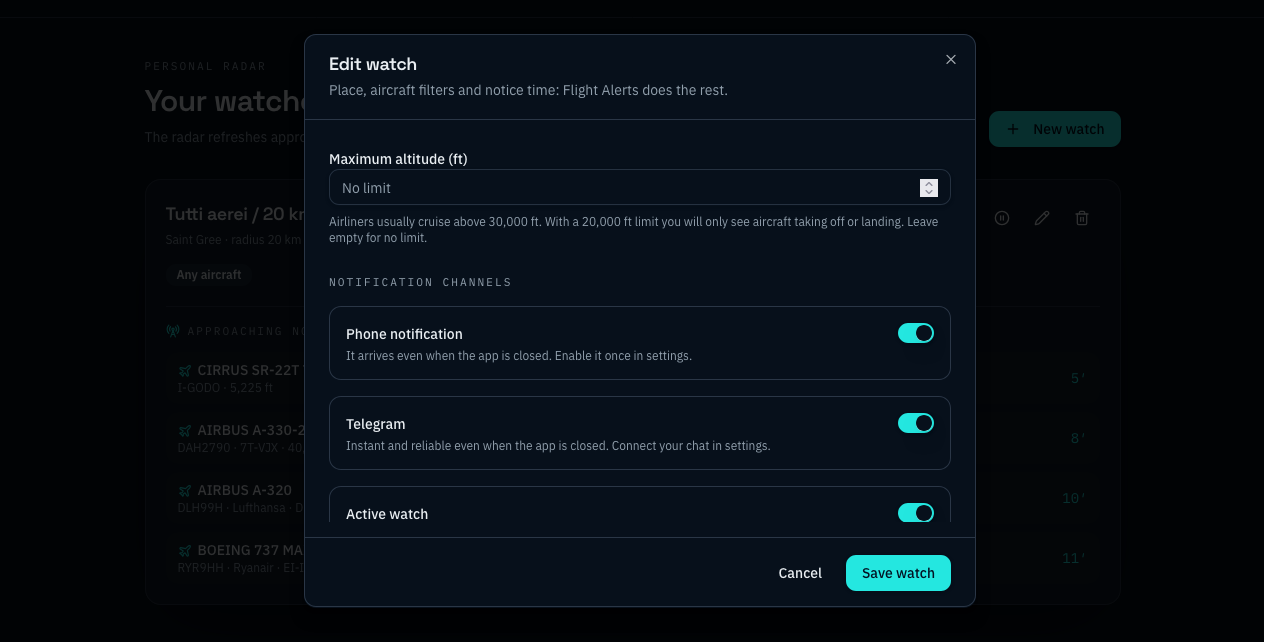Screen dimensions: 1264x642
Task: Click the Maximum altitude input field
Action: pos(639,187)
